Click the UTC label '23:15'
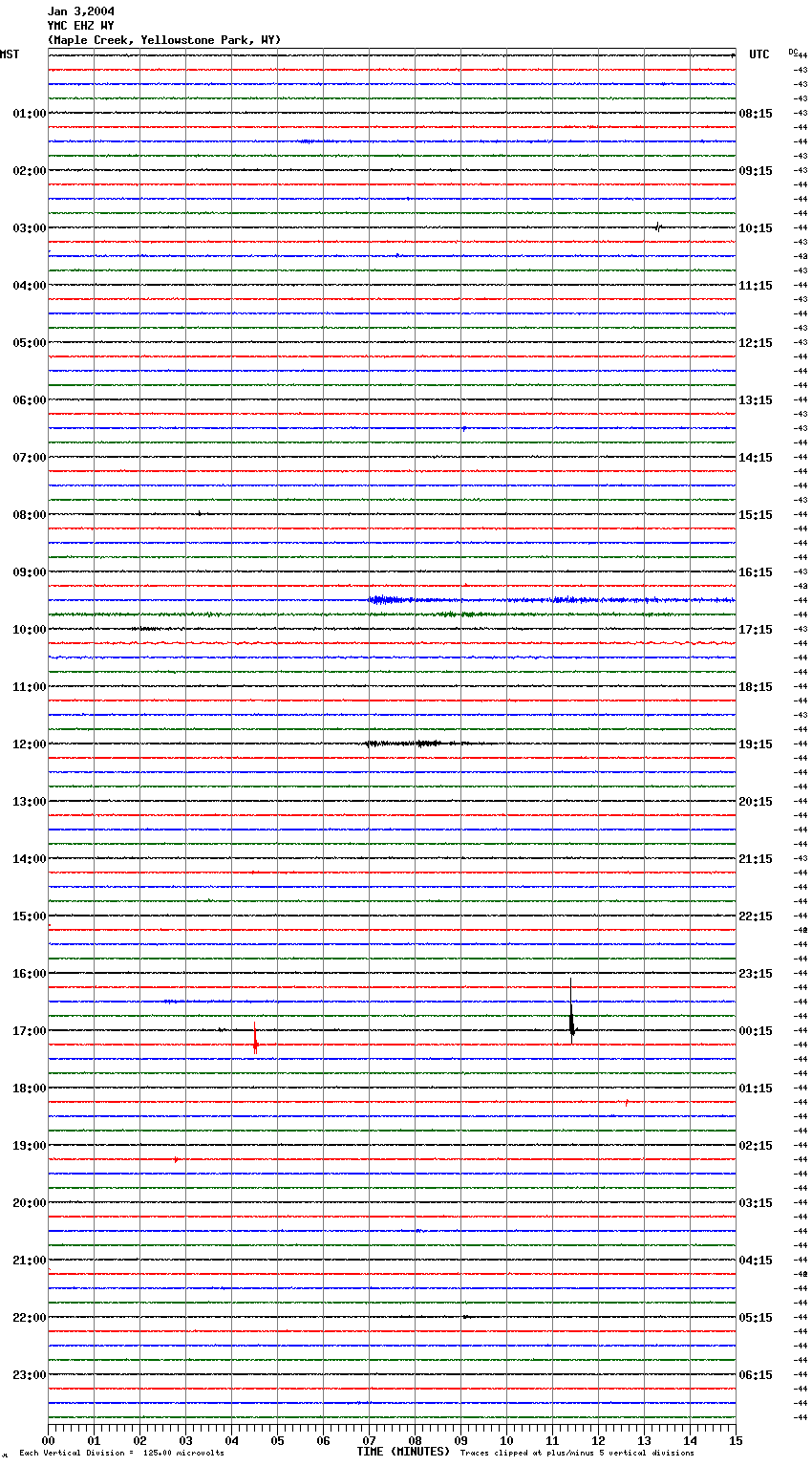812x1466 pixels. tap(756, 974)
